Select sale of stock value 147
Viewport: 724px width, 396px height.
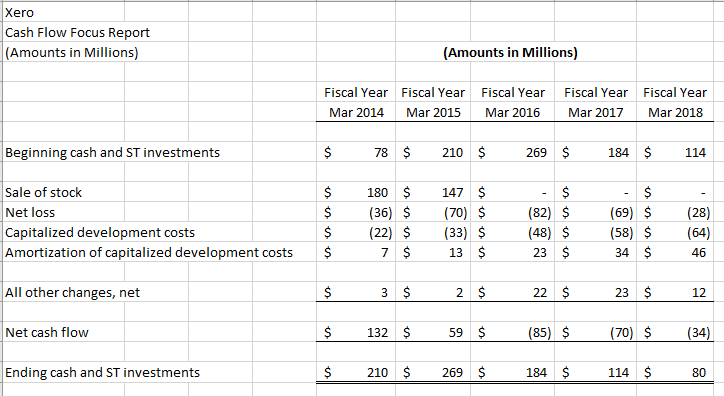[x=452, y=192]
